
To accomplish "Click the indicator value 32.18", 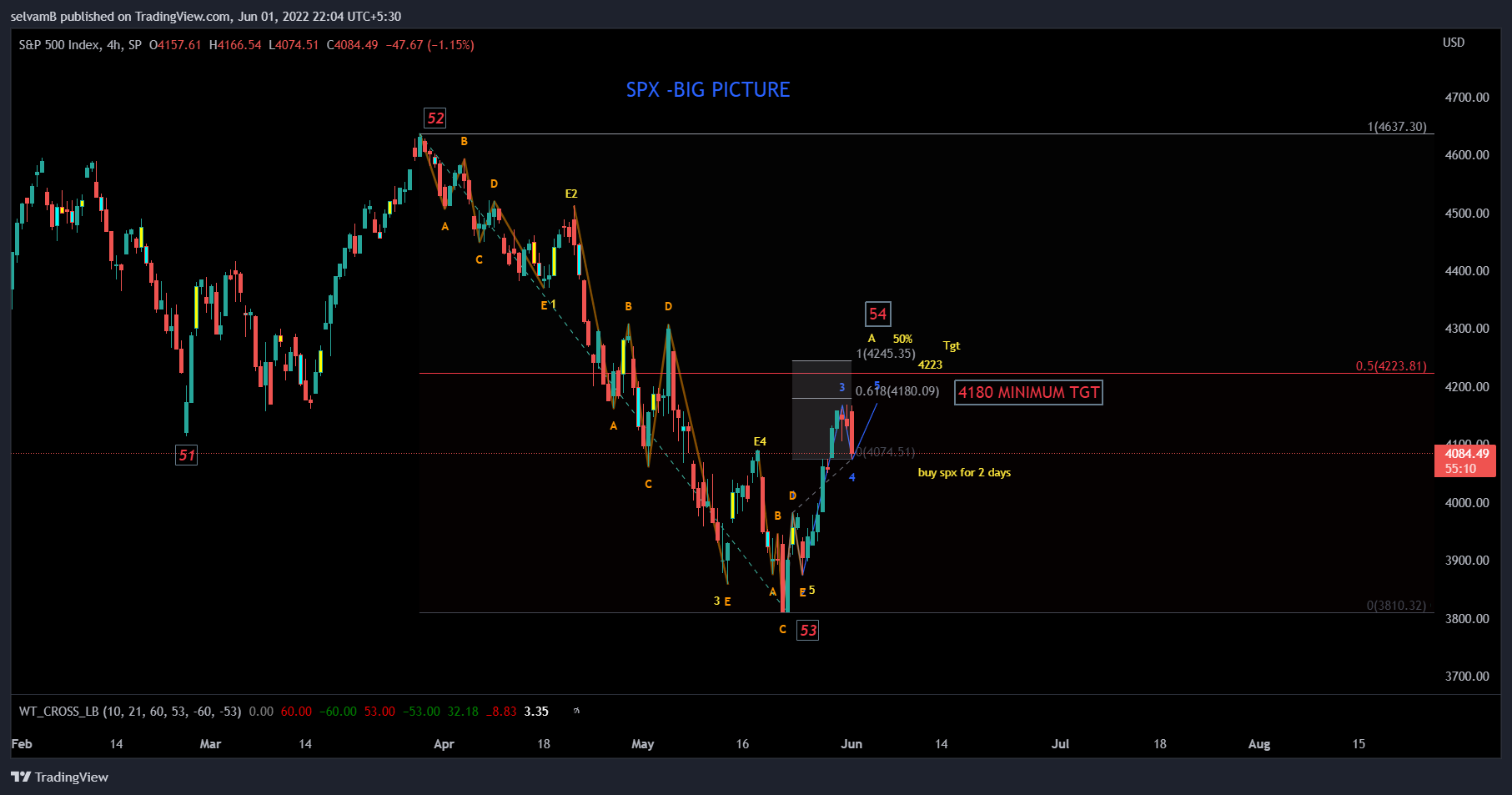I will [x=463, y=712].
